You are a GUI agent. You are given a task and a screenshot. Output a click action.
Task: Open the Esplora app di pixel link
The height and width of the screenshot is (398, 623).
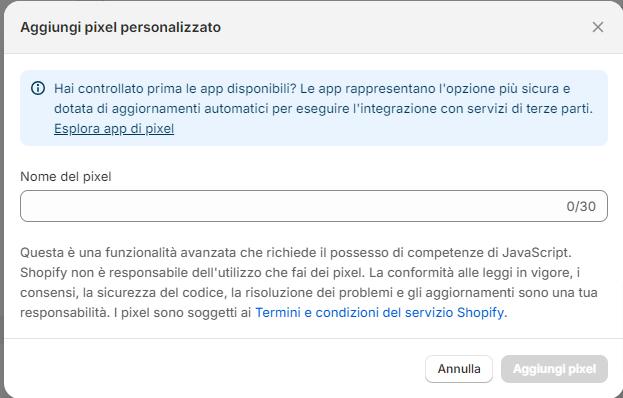114,129
